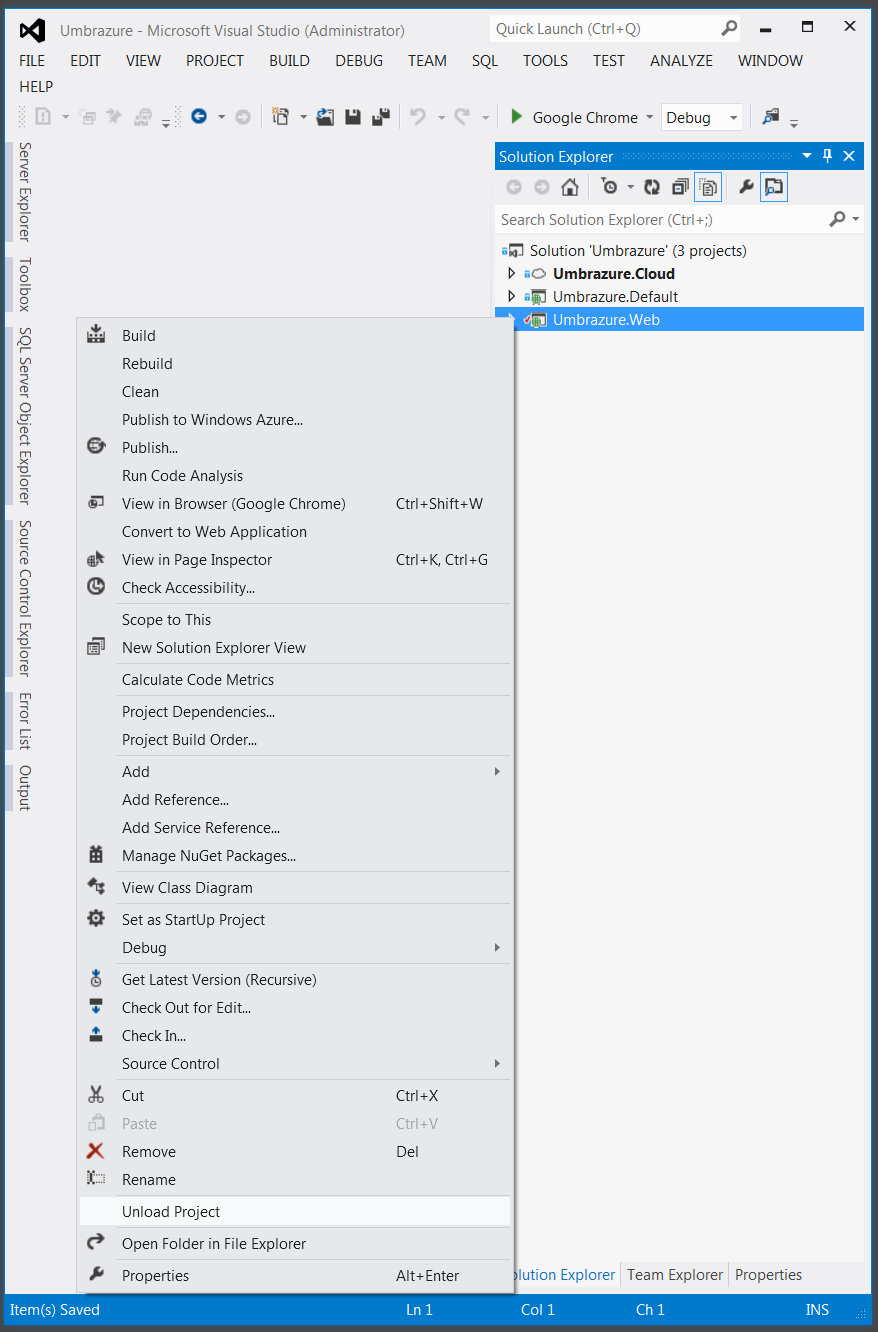Screen dimensions: 878x1332
Task: Open Properties via the wrench icon
Action: tap(746, 187)
